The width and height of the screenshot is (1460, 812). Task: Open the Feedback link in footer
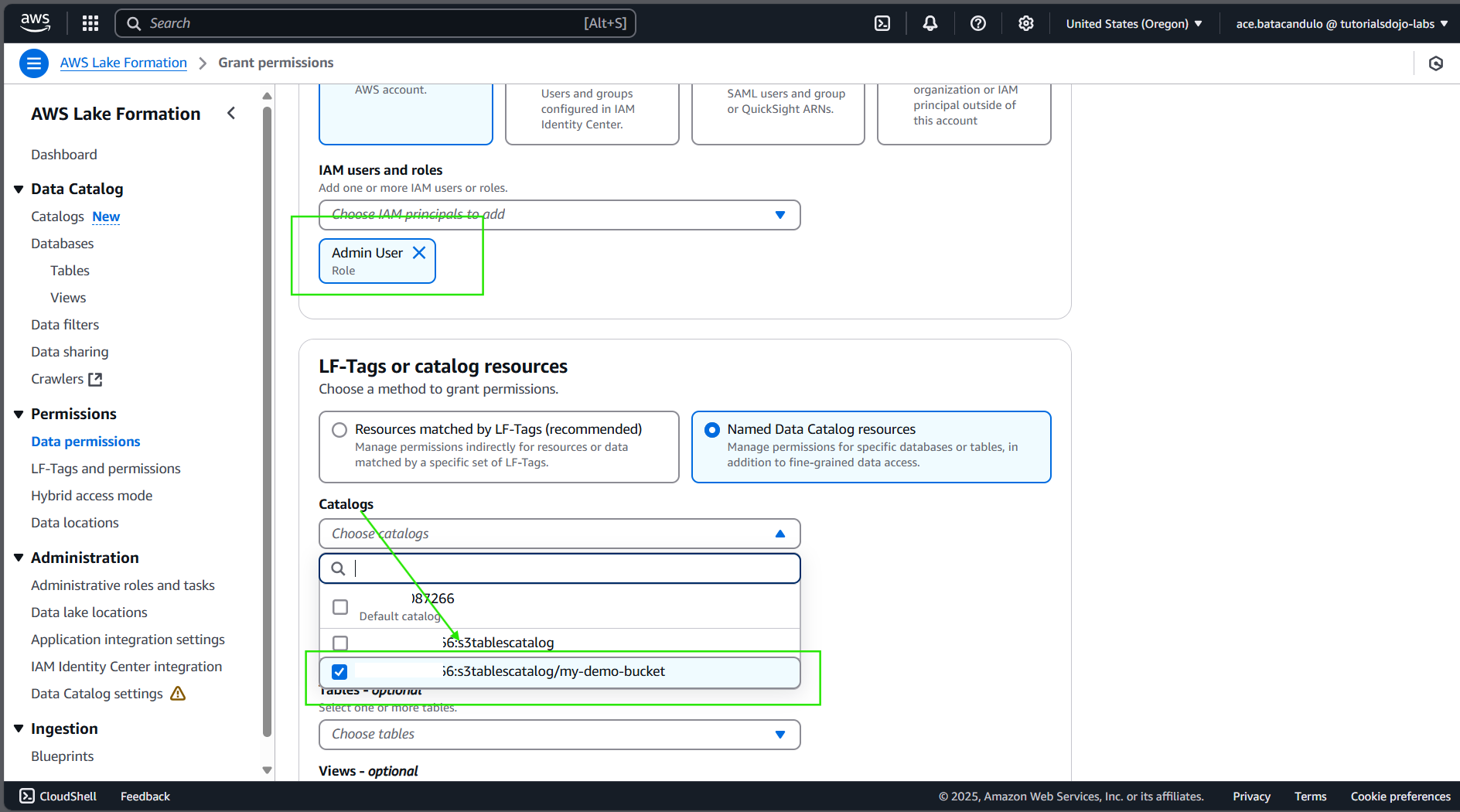click(x=145, y=796)
